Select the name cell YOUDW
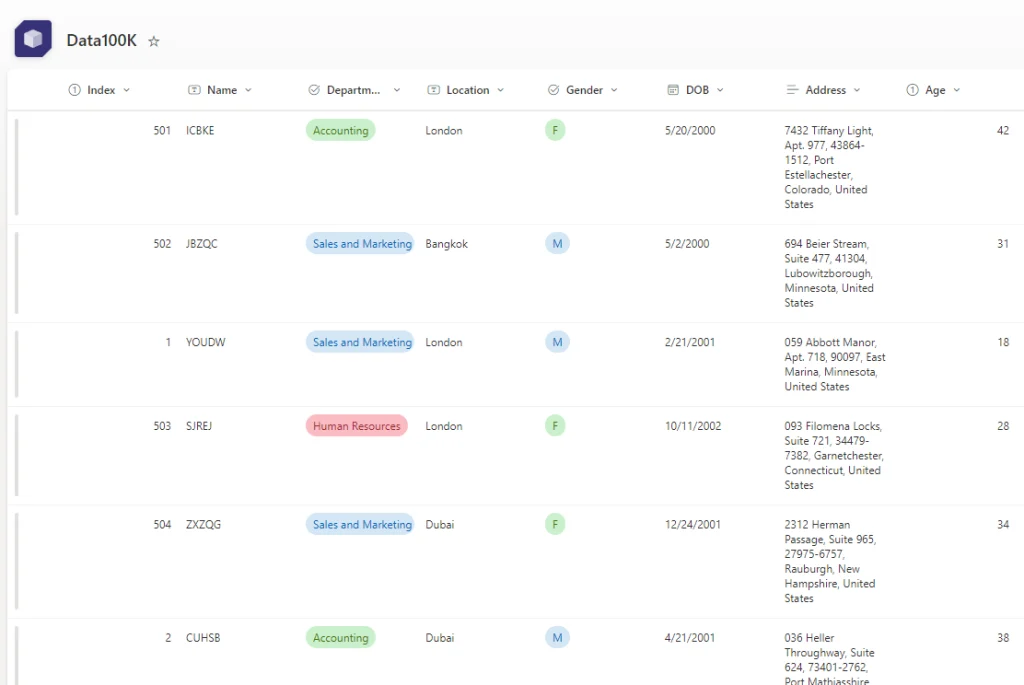This screenshot has height=685, width=1024. pyautogui.click(x=206, y=342)
